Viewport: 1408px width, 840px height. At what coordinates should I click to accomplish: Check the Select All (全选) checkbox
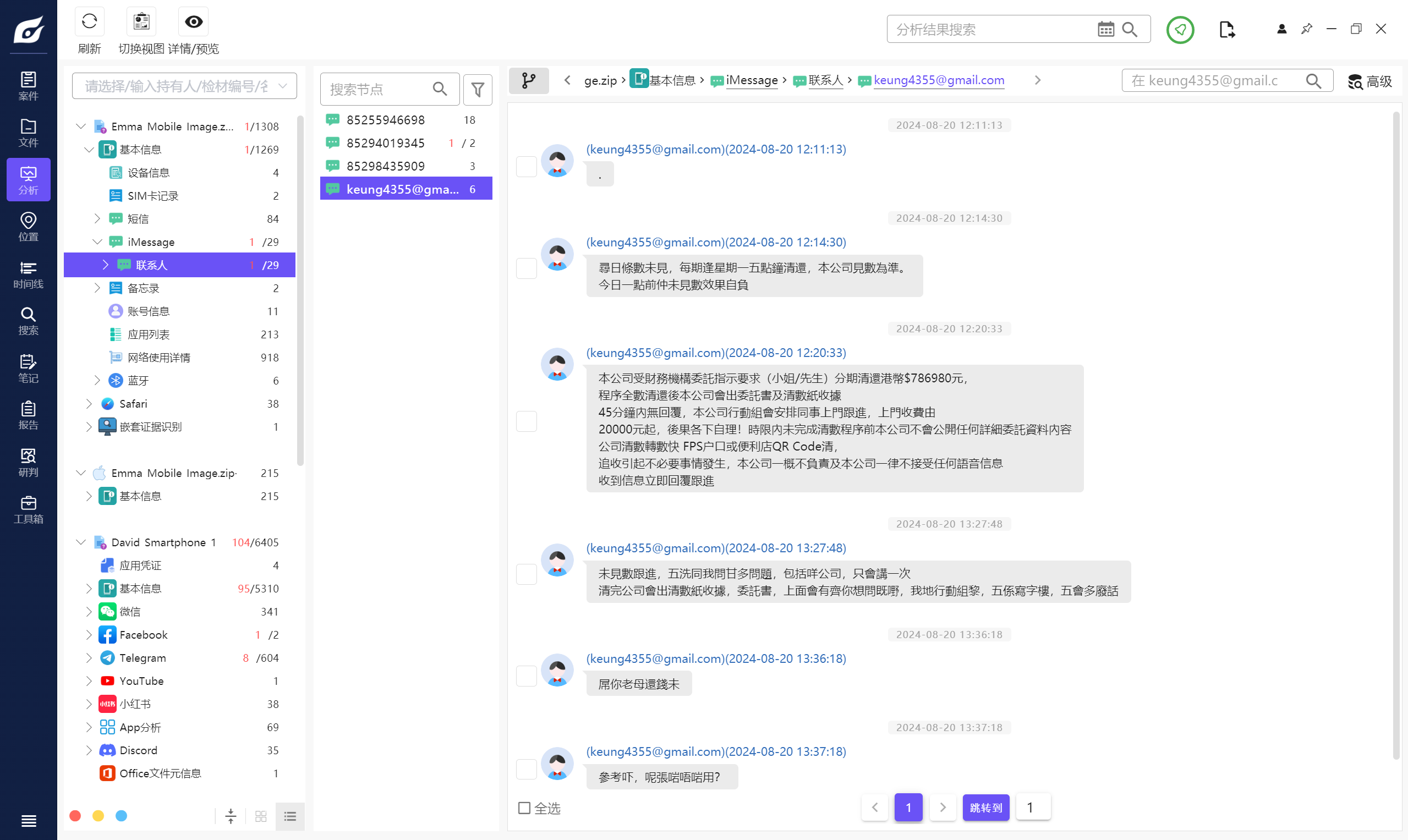coord(524,808)
